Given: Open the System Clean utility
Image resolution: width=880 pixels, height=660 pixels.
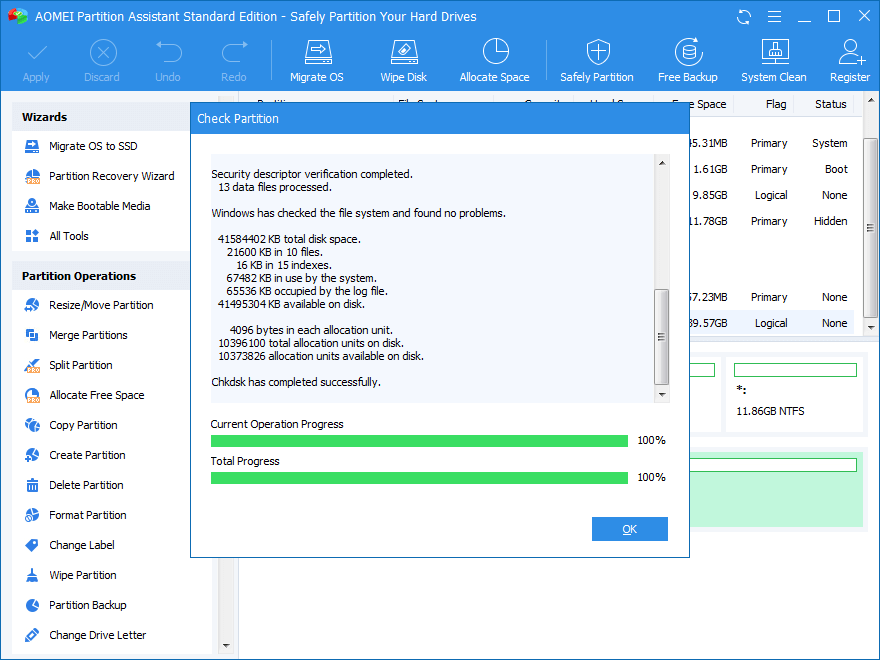Looking at the screenshot, I should coord(773,58).
